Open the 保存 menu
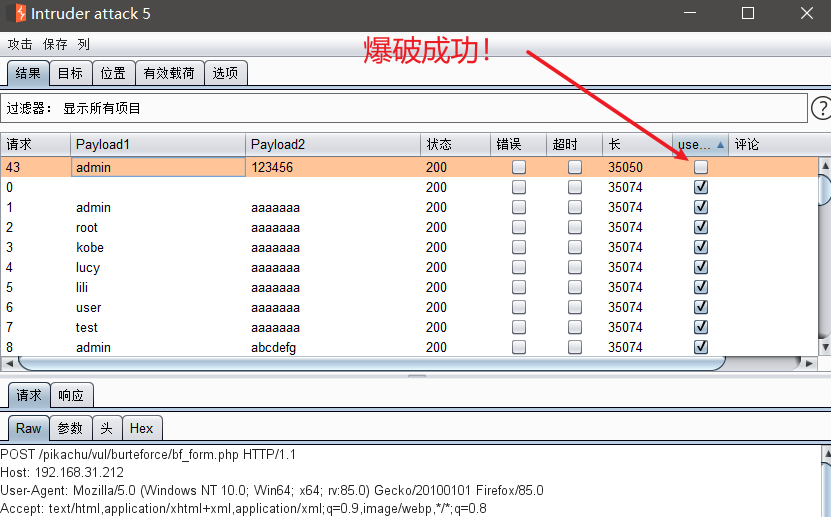Viewport: 831px width, 517px height. 55,44
